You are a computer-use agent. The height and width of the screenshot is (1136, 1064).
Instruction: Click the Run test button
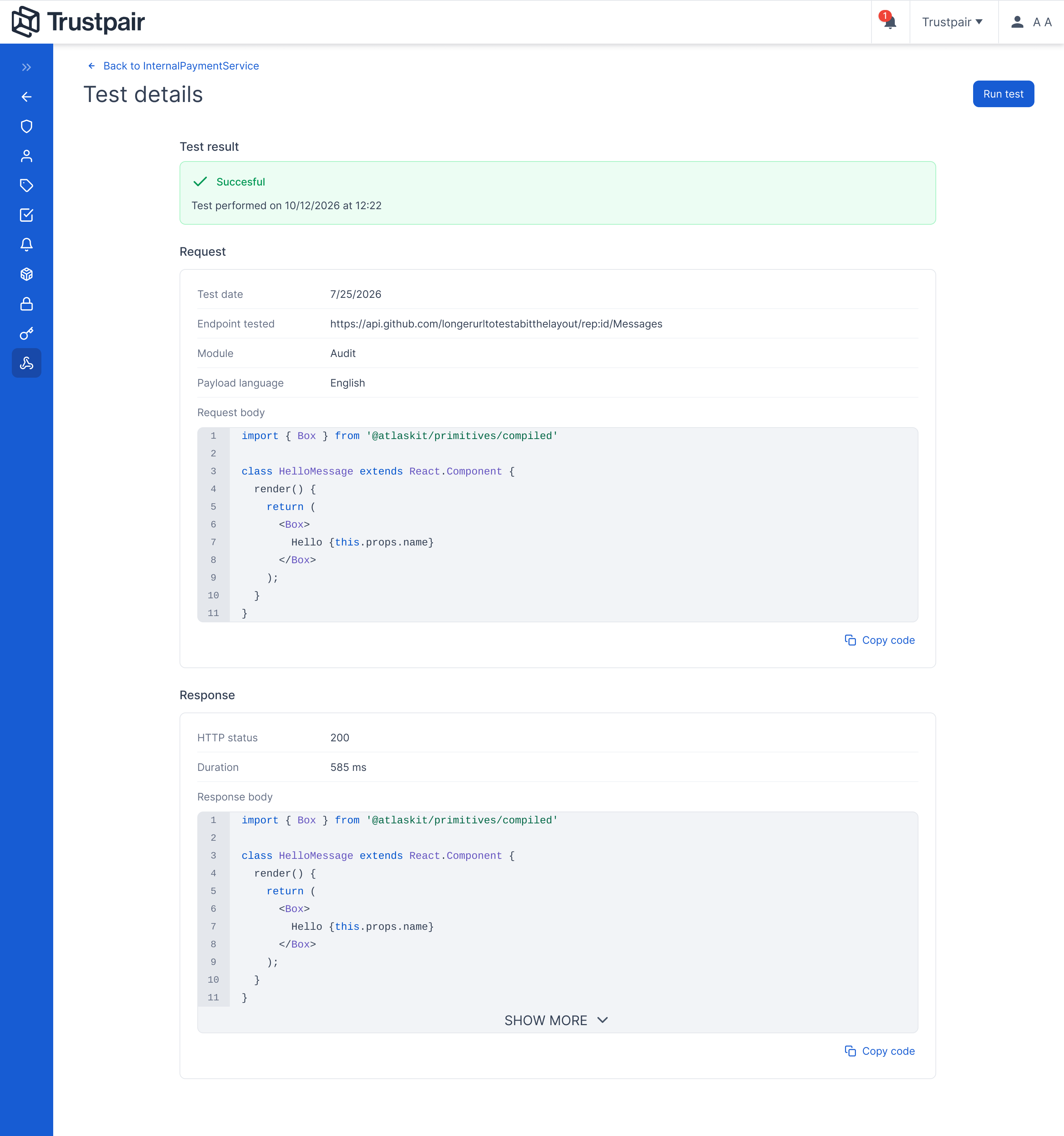tap(1003, 94)
